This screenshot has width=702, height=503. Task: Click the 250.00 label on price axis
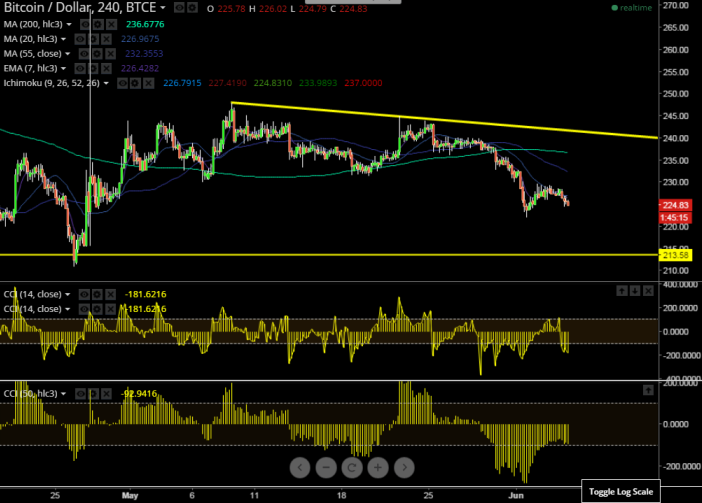point(676,94)
